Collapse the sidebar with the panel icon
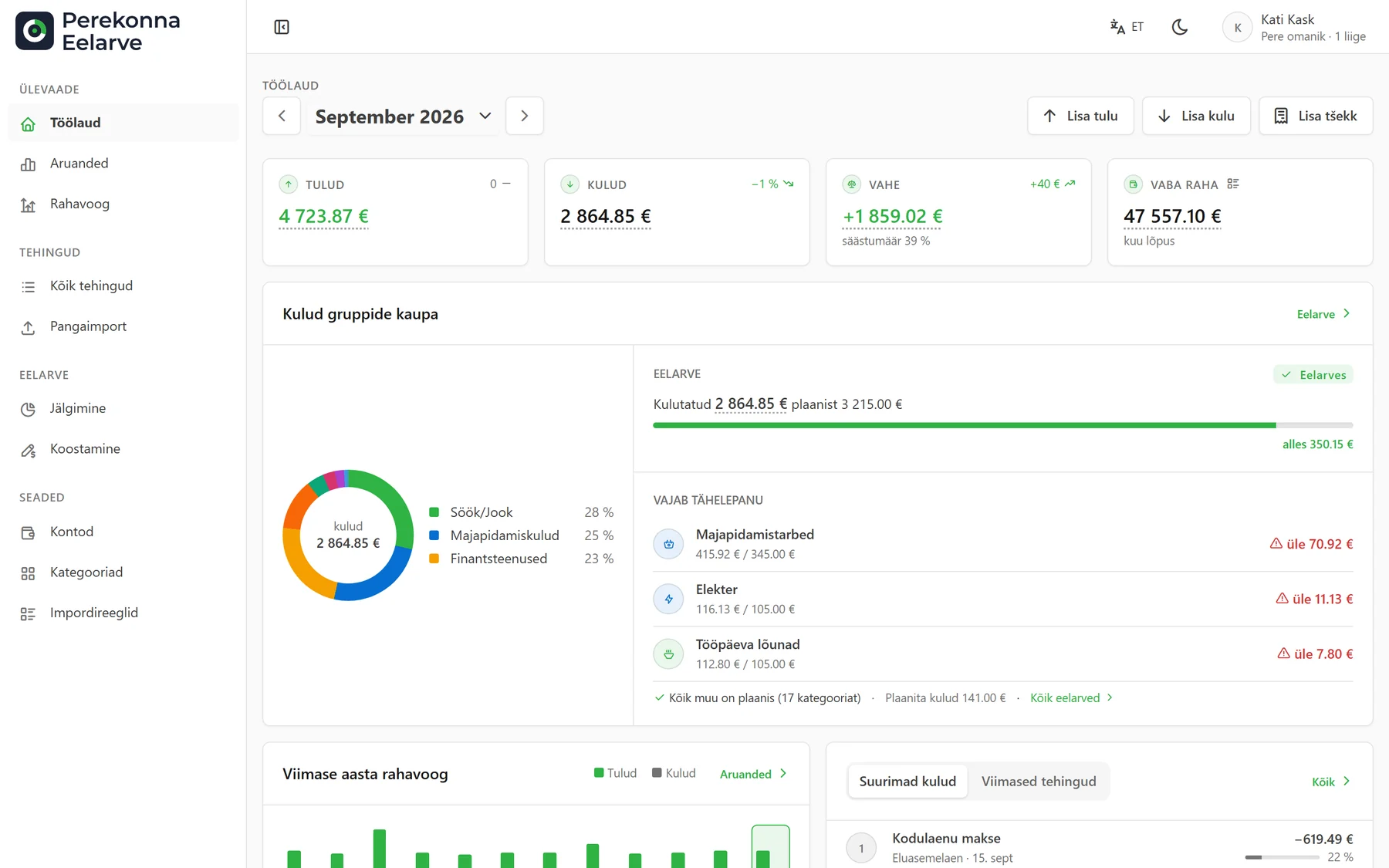Viewport: 1389px width, 868px height. click(282, 27)
